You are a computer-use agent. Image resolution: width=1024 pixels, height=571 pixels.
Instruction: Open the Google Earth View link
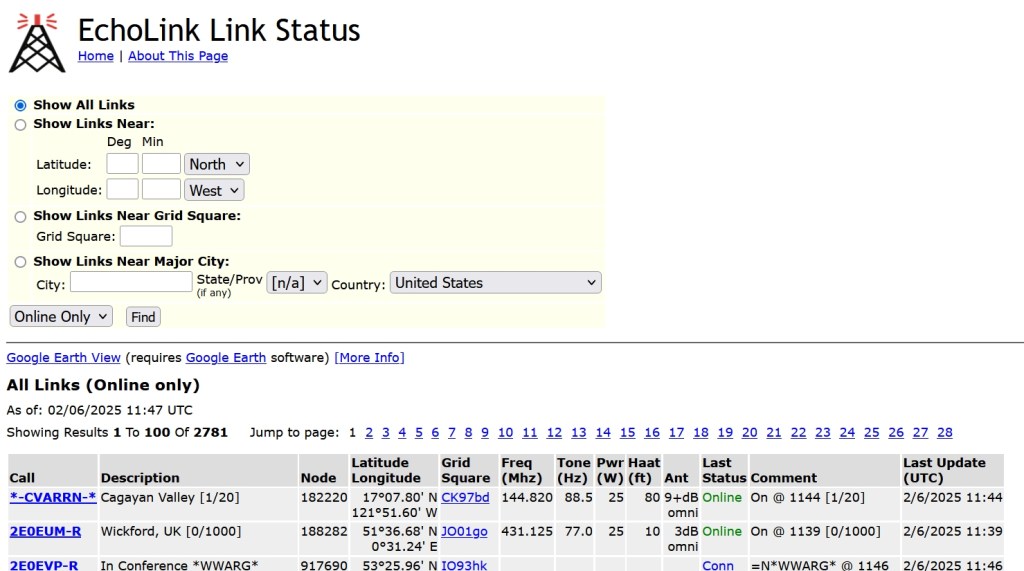click(x=64, y=358)
